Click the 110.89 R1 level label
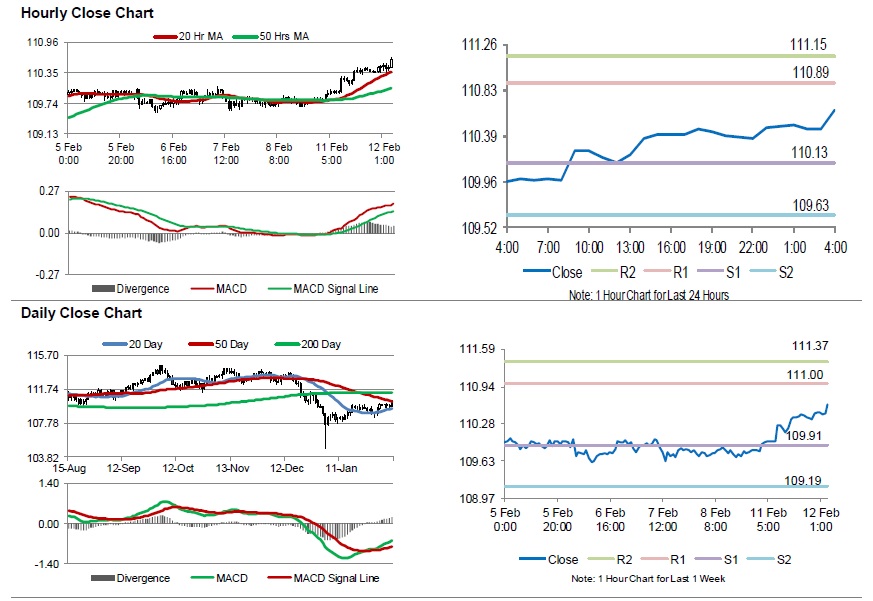The height and width of the screenshot is (601, 873). point(811,72)
